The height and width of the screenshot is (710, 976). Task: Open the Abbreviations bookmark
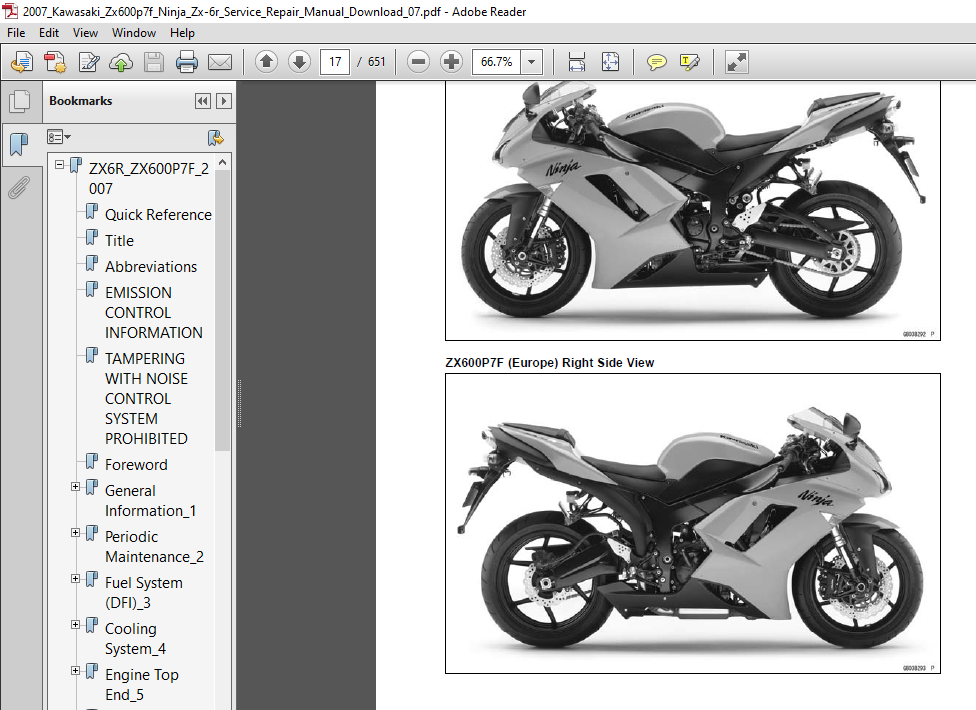[151, 267]
